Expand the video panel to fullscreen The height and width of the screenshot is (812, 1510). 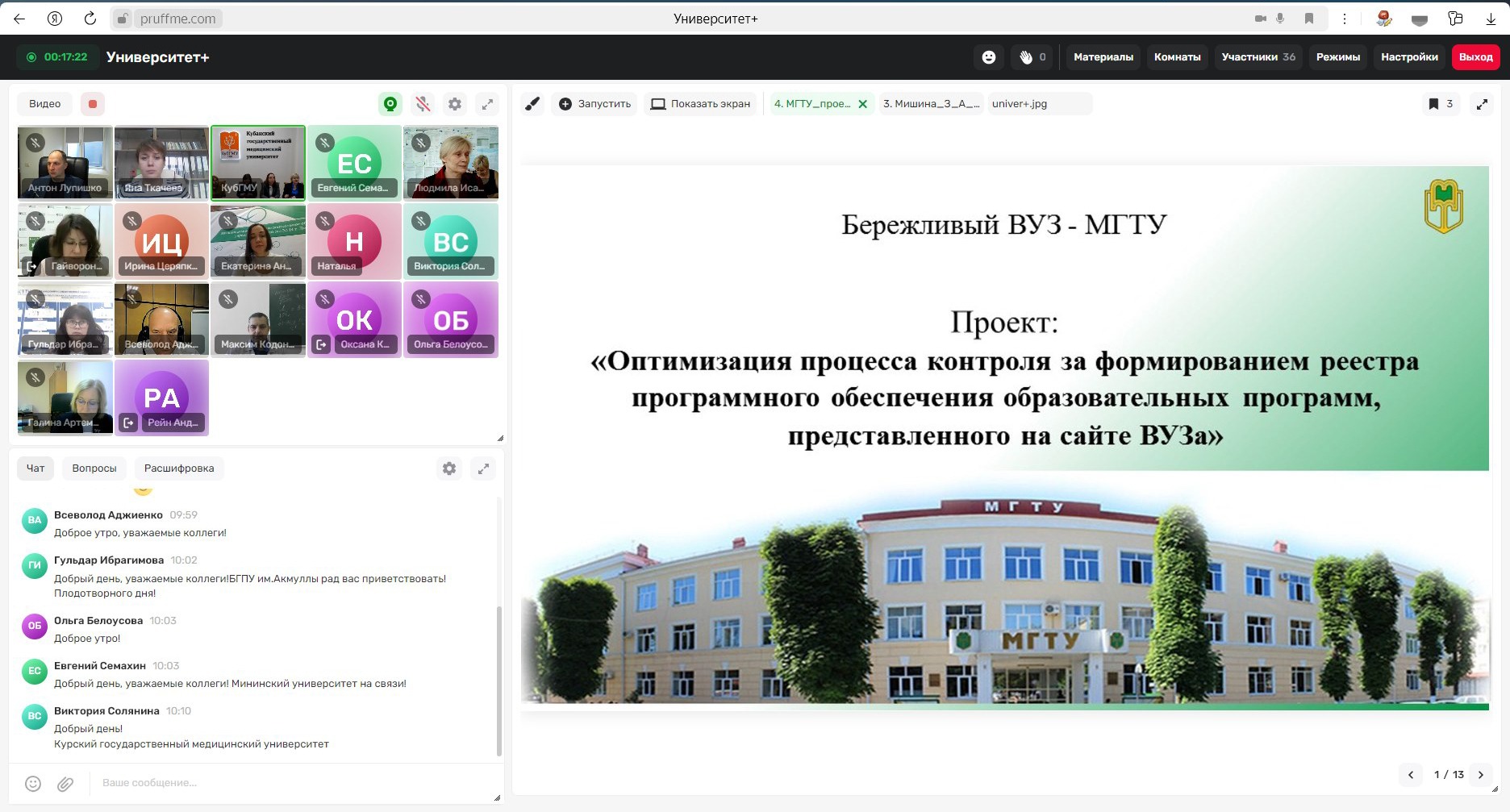coord(487,104)
